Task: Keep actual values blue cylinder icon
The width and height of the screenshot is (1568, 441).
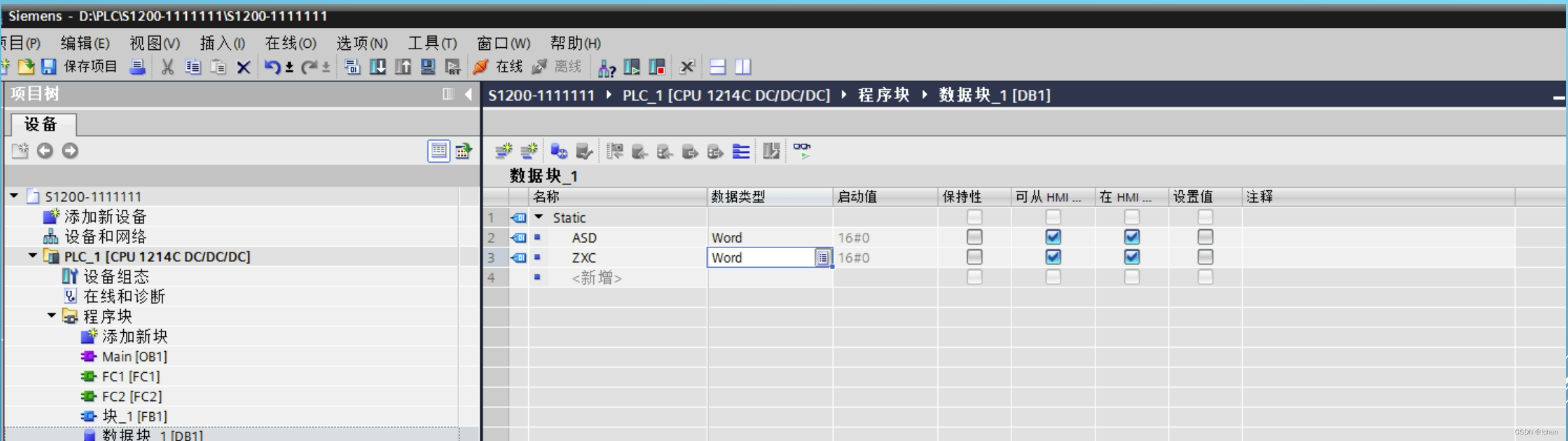Action: pos(559,152)
